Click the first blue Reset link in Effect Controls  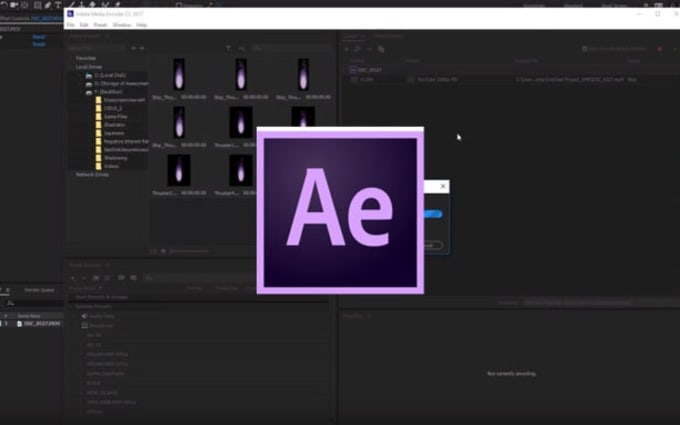click(39, 37)
